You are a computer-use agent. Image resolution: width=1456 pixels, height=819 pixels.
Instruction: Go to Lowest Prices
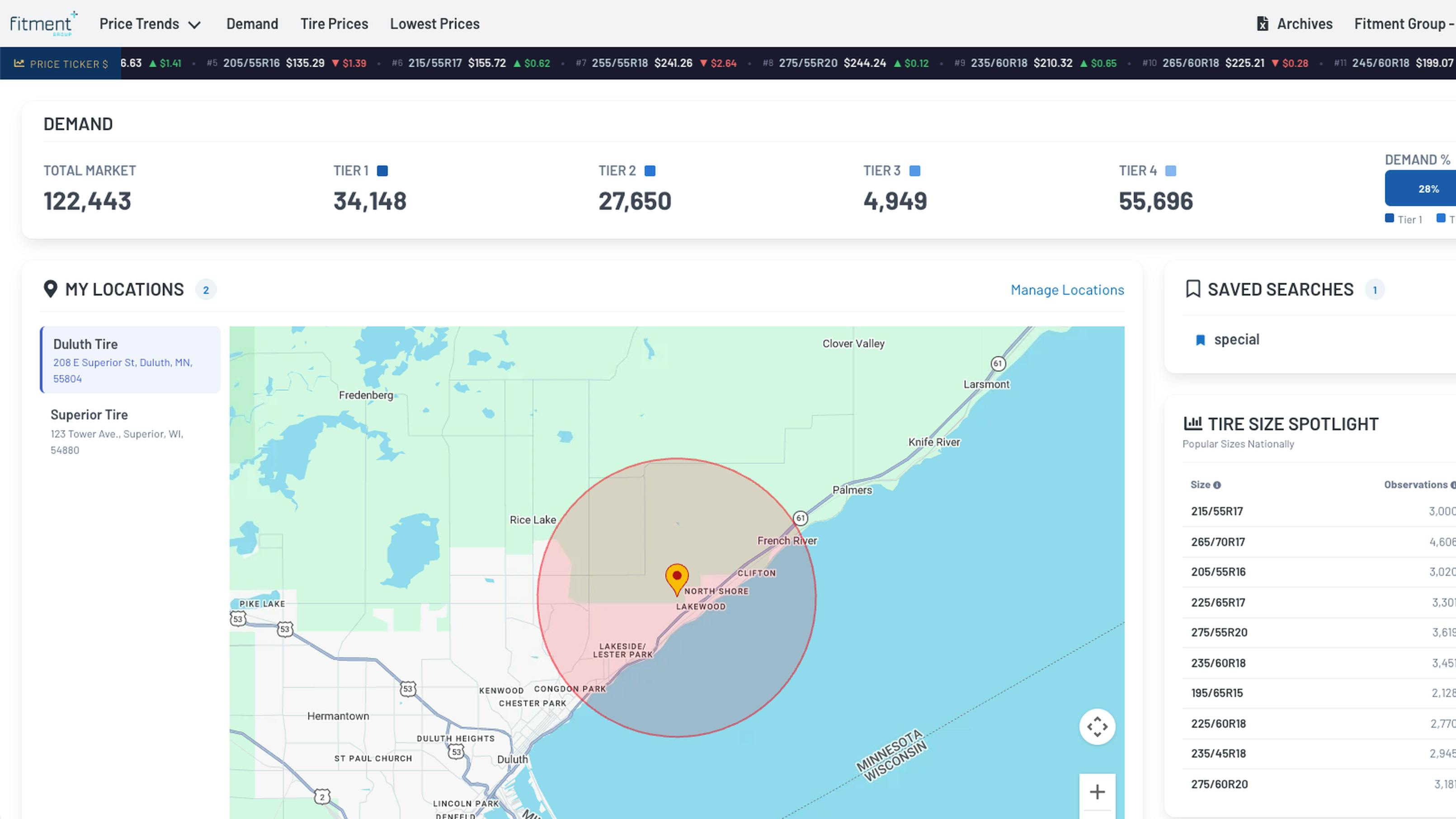435,24
